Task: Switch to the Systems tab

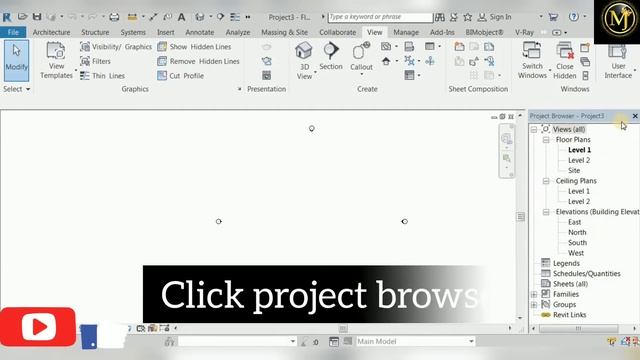Action: coord(133,32)
